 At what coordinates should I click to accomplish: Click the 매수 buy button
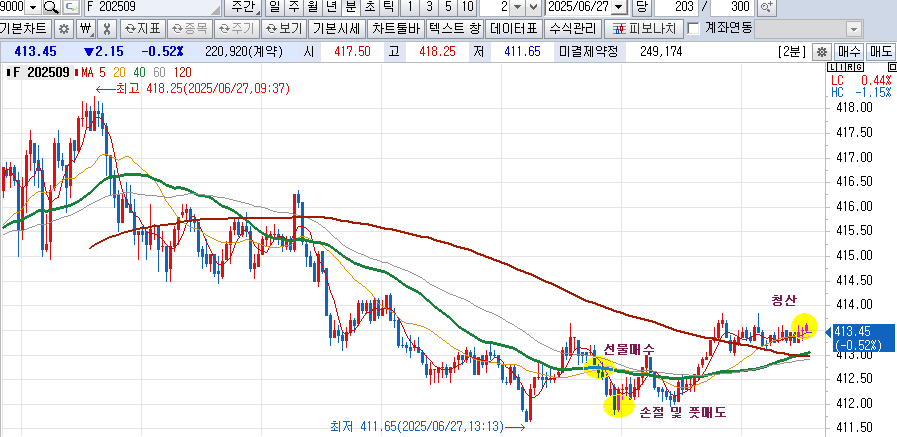[849, 51]
